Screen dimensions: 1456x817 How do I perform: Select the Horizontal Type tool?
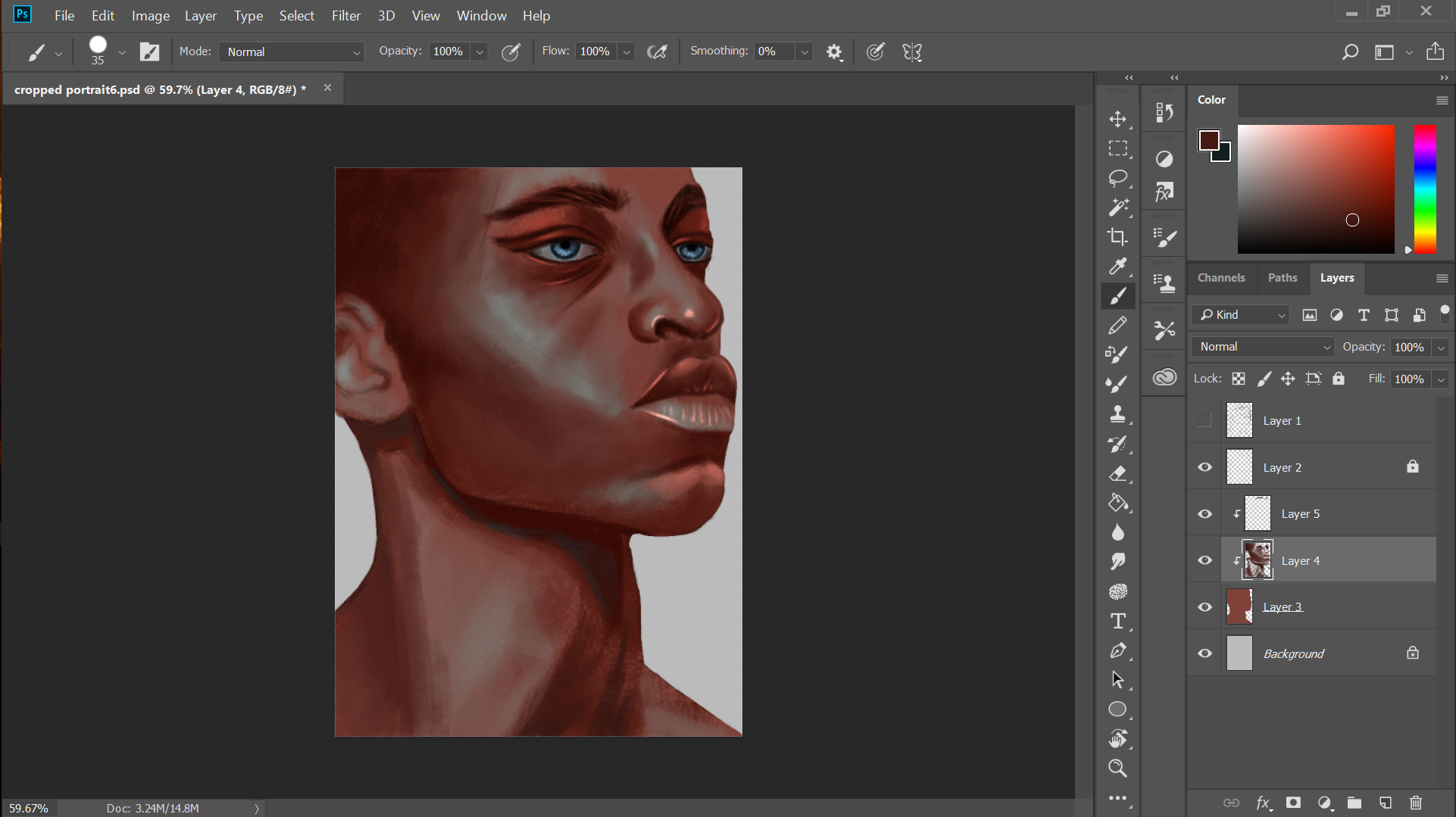pyautogui.click(x=1117, y=621)
